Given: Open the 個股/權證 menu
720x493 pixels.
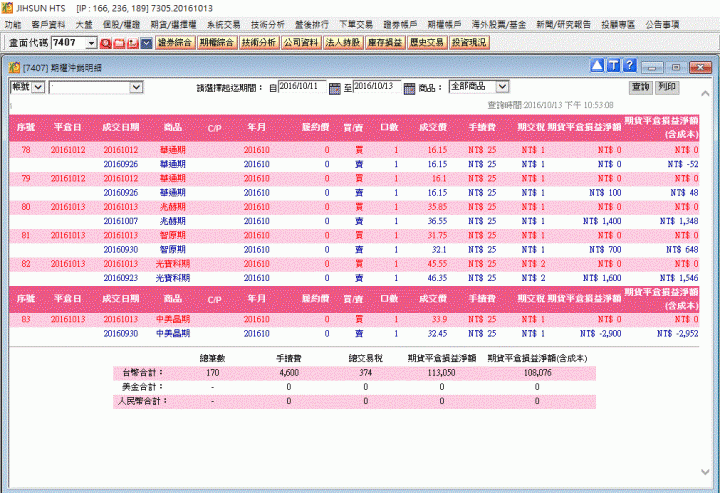Looking at the screenshot, I should click(121, 25).
